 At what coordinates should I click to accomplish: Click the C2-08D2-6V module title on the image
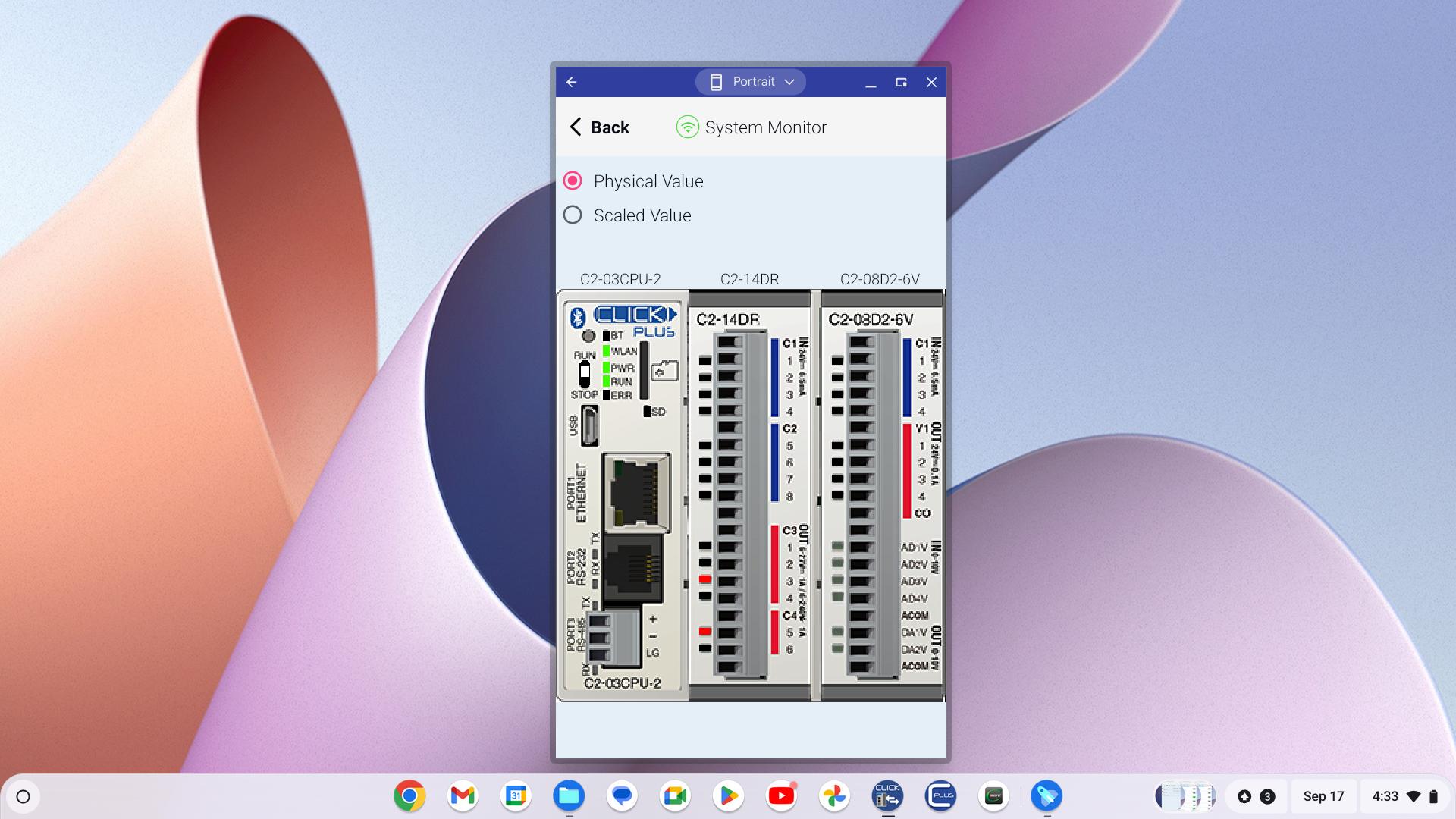pyautogui.click(x=871, y=319)
